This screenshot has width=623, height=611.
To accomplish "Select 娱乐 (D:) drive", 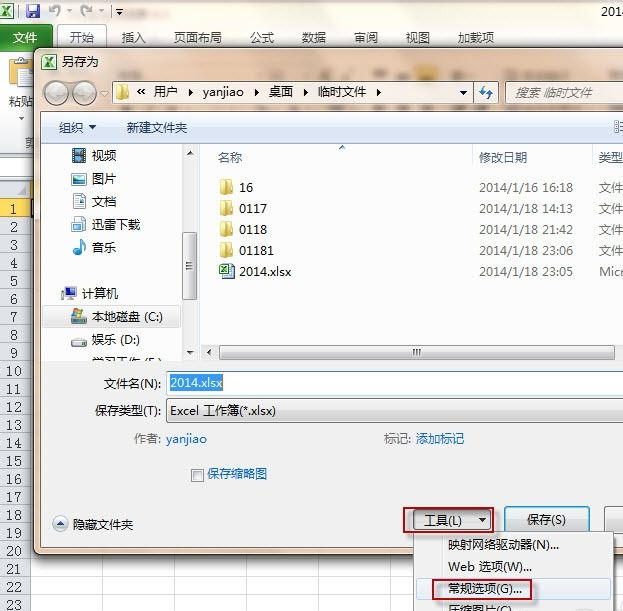I will pos(106,340).
